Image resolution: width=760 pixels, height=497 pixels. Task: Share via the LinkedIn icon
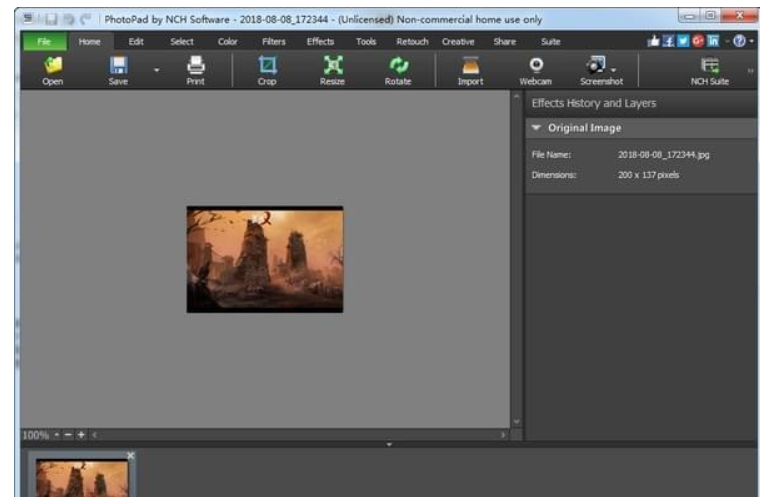pyautogui.click(x=713, y=41)
